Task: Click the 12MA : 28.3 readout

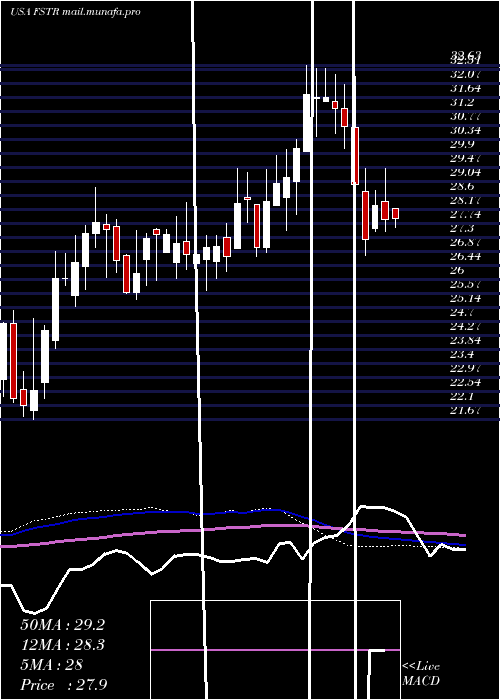Action: [62, 645]
